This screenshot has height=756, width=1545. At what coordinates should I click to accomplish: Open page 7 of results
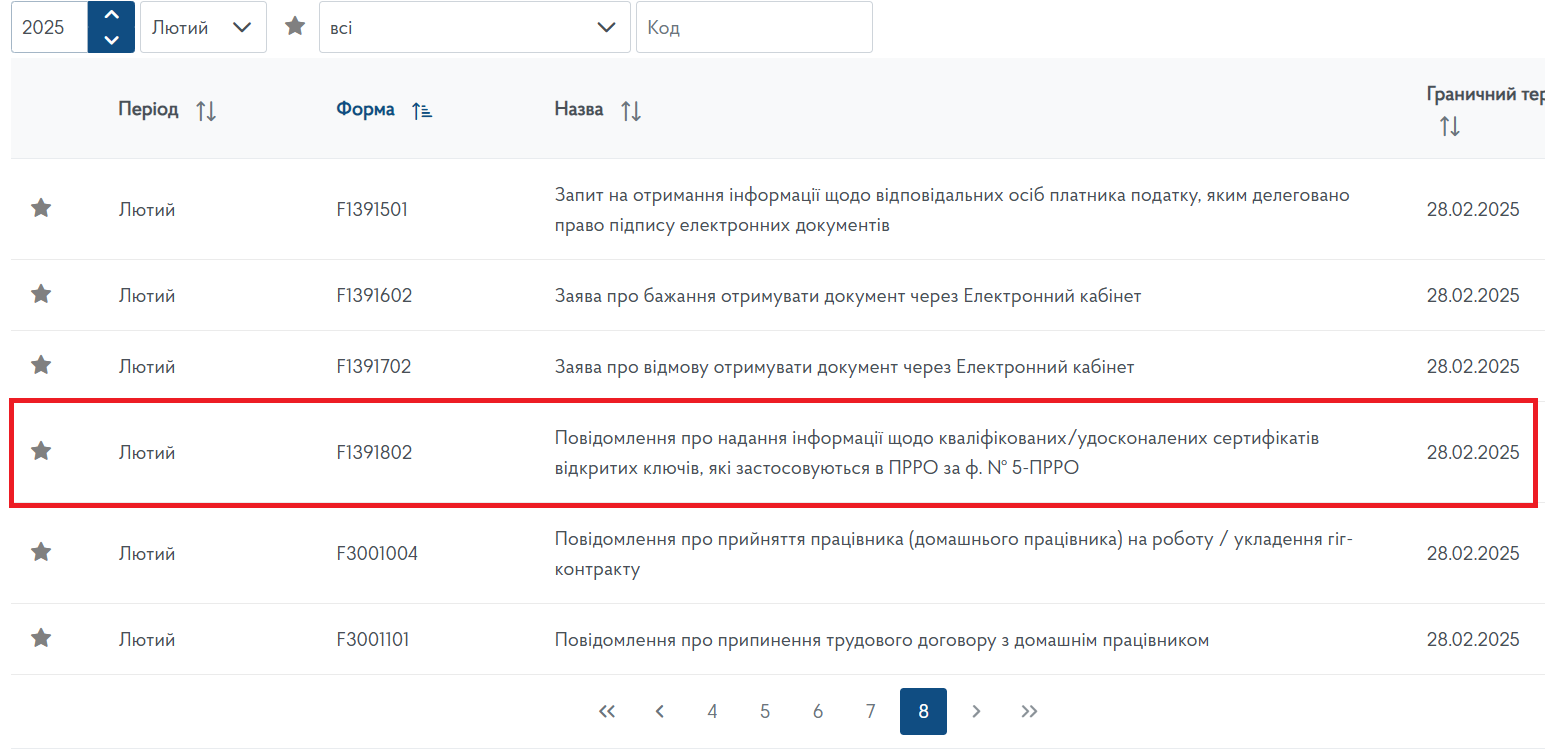pos(870,711)
